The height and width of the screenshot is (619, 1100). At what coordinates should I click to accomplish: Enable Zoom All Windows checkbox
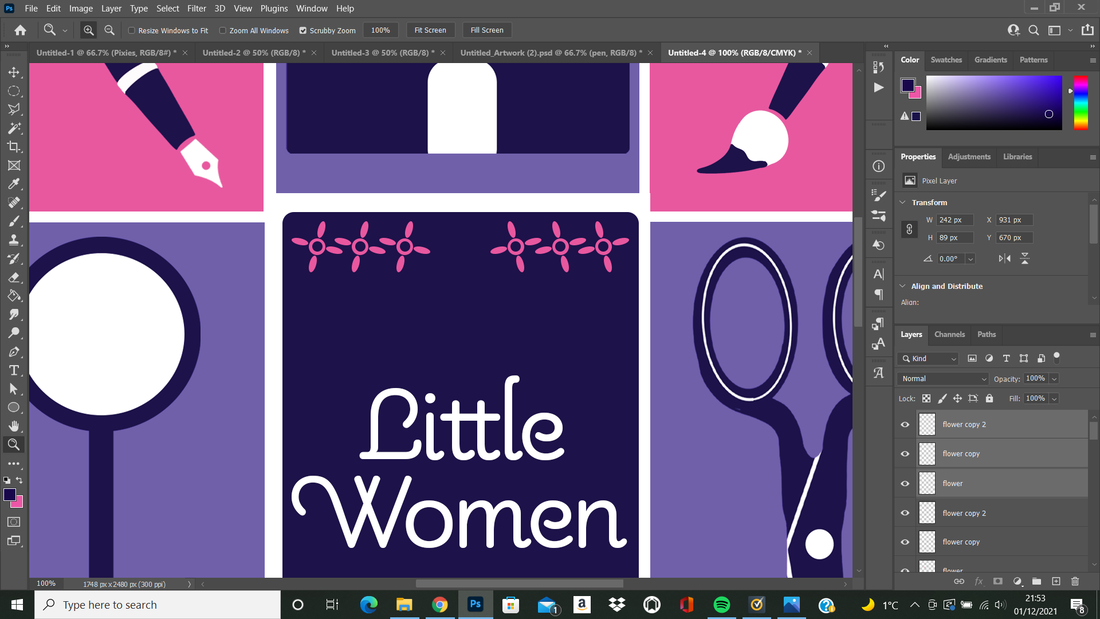click(x=222, y=31)
